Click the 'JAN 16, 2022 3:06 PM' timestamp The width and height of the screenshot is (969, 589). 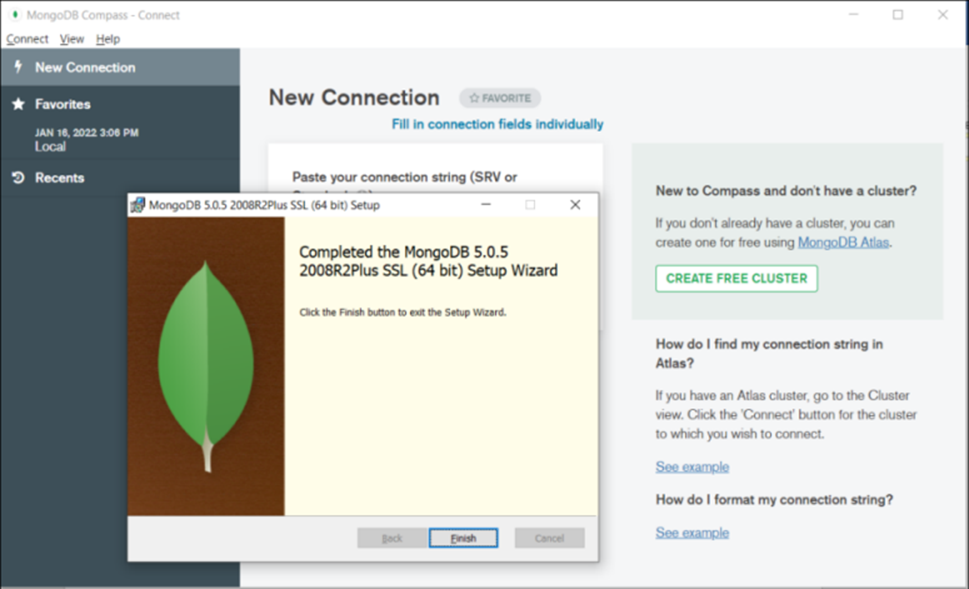click(87, 132)
